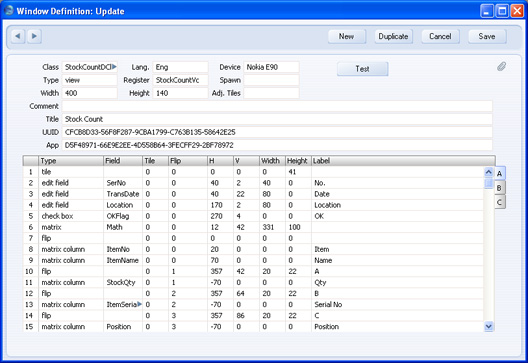Click the App identifier field

[x=277, y=145]
